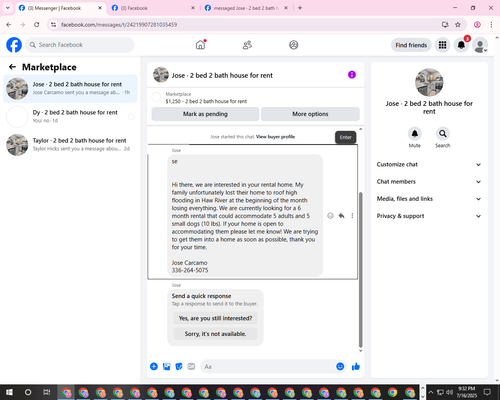Choose a sticker icon in composer
Viewport: 500px width, 400px height.
[179, 367]
